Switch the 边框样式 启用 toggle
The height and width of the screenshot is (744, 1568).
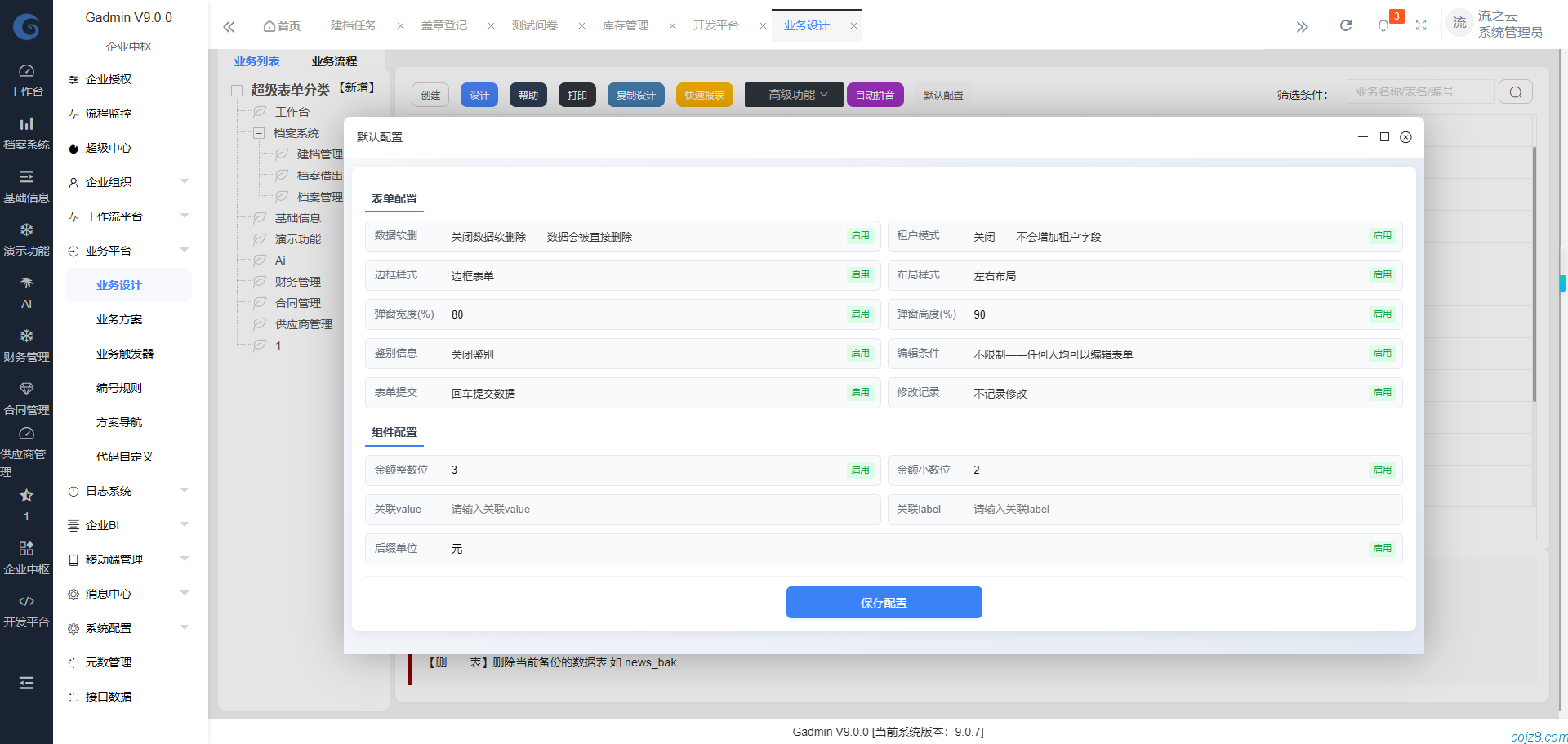pyautogui.click(x=860, y=274)
